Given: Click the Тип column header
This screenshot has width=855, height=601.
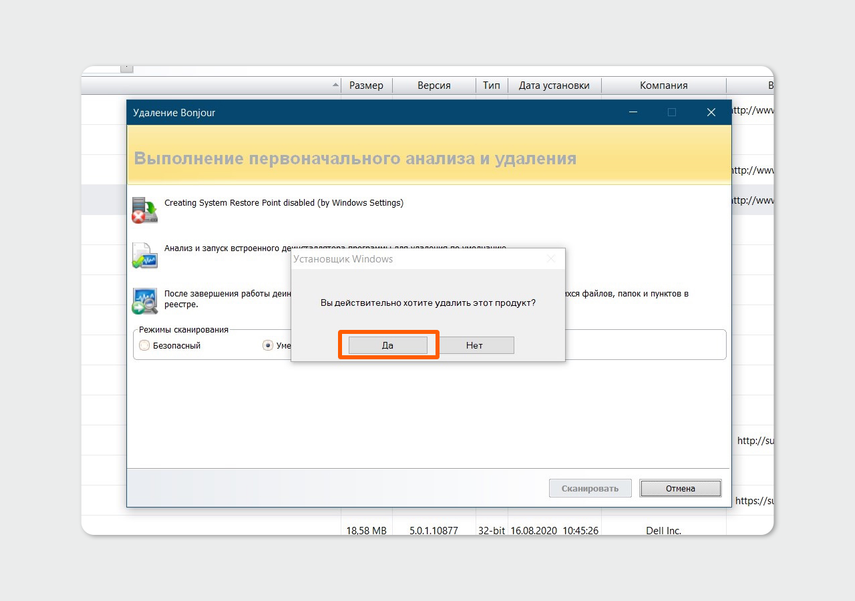Looking at the screenshot, I should 491,86.
